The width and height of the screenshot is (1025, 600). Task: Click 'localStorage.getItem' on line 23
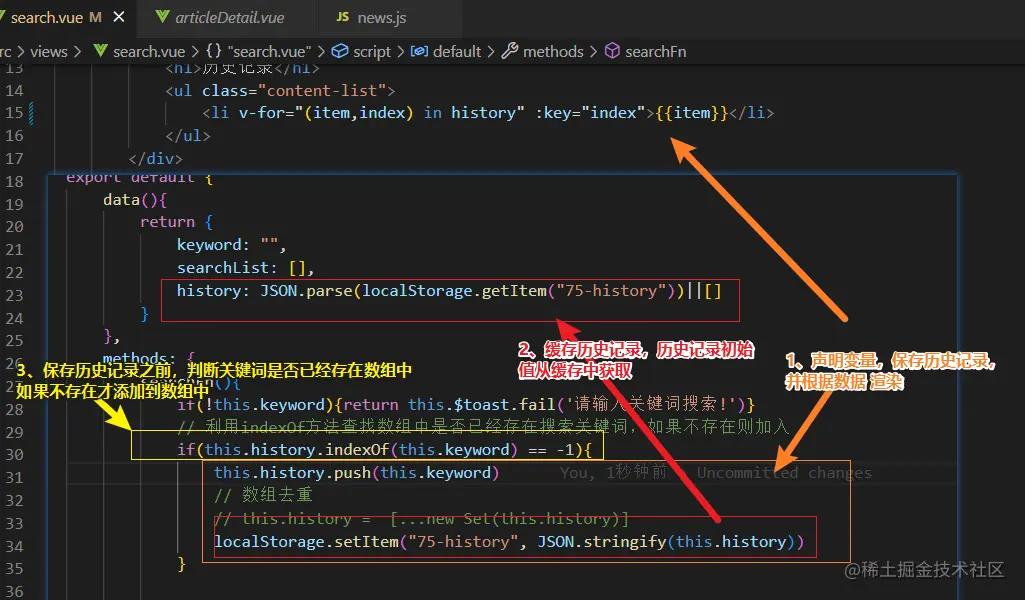coord(454,291)
